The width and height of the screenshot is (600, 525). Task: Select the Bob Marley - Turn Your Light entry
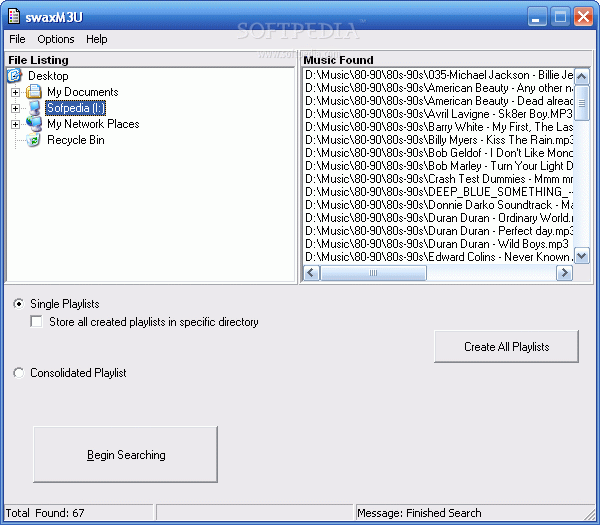(439, 166)
